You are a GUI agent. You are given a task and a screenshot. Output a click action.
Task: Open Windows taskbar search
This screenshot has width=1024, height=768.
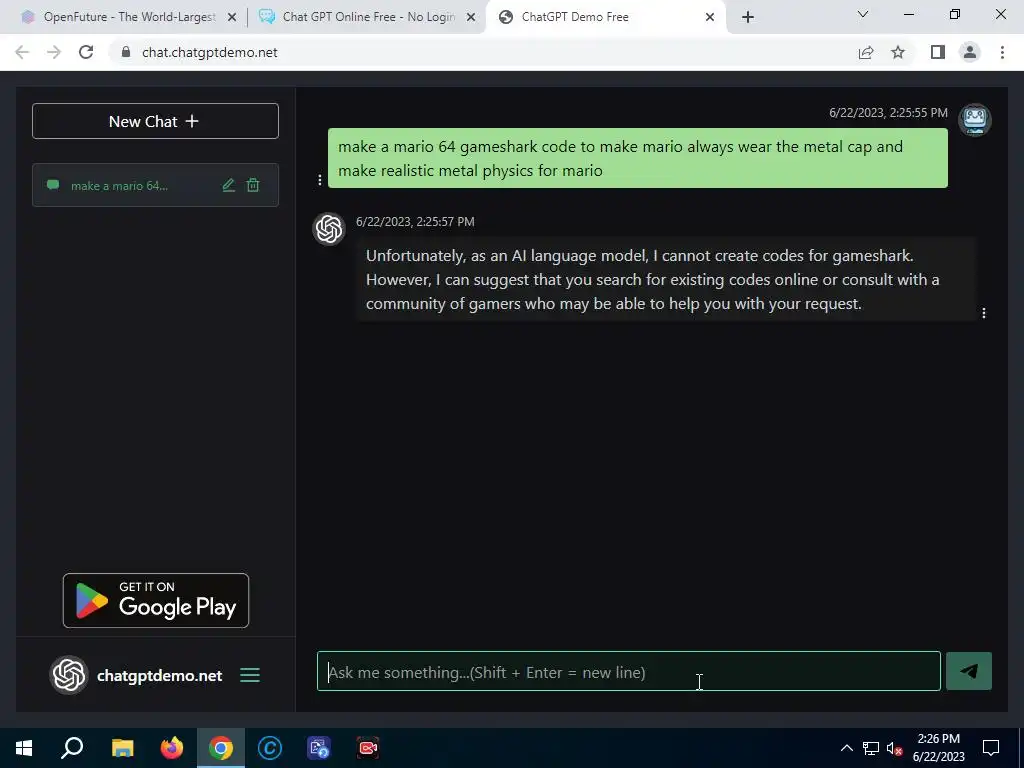pos(72,748)
